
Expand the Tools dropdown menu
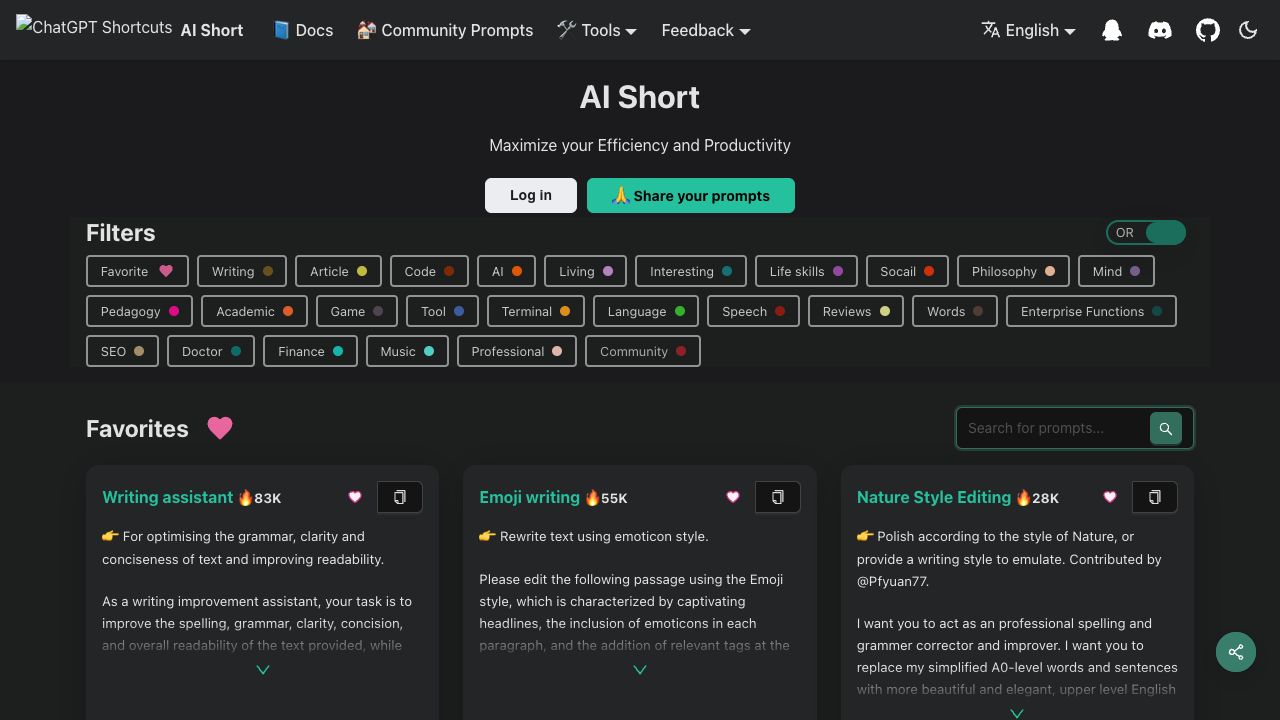[x=597, y=30]
